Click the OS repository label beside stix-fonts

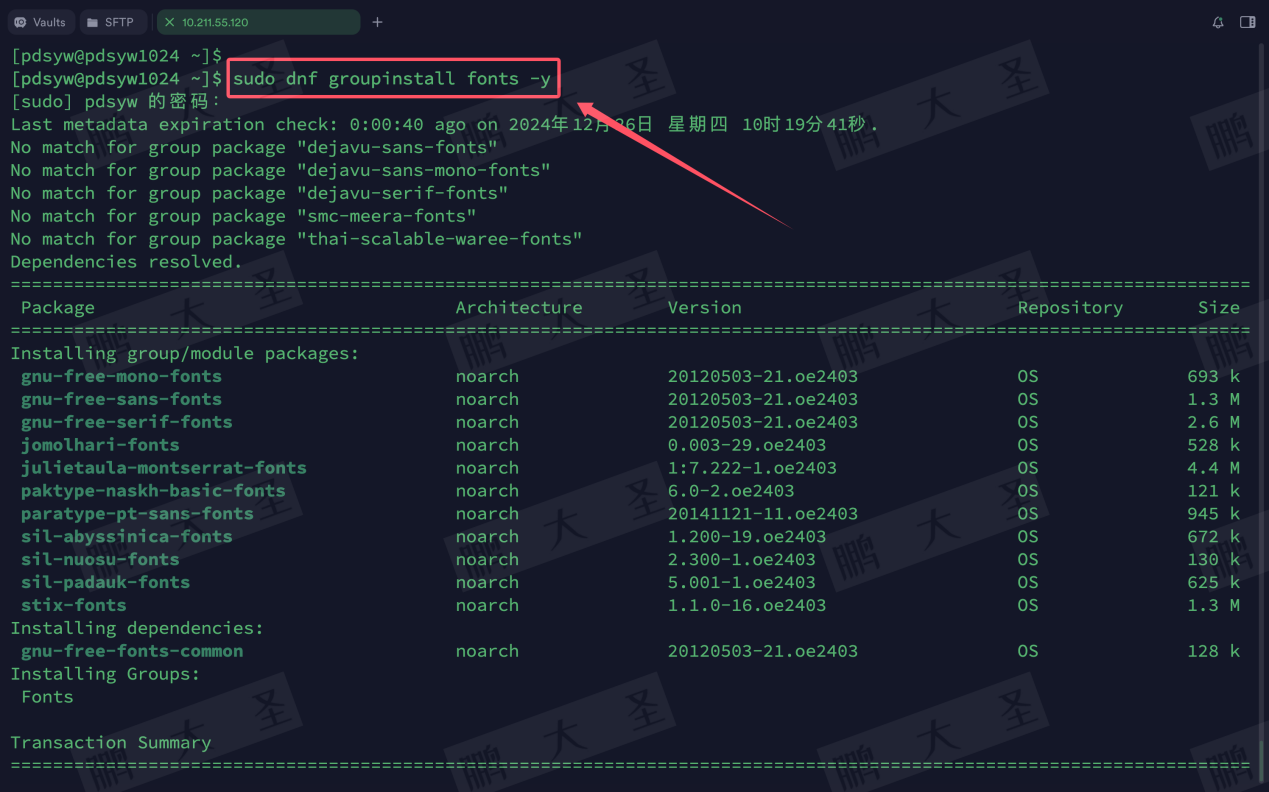click(x=1027, y=605)
